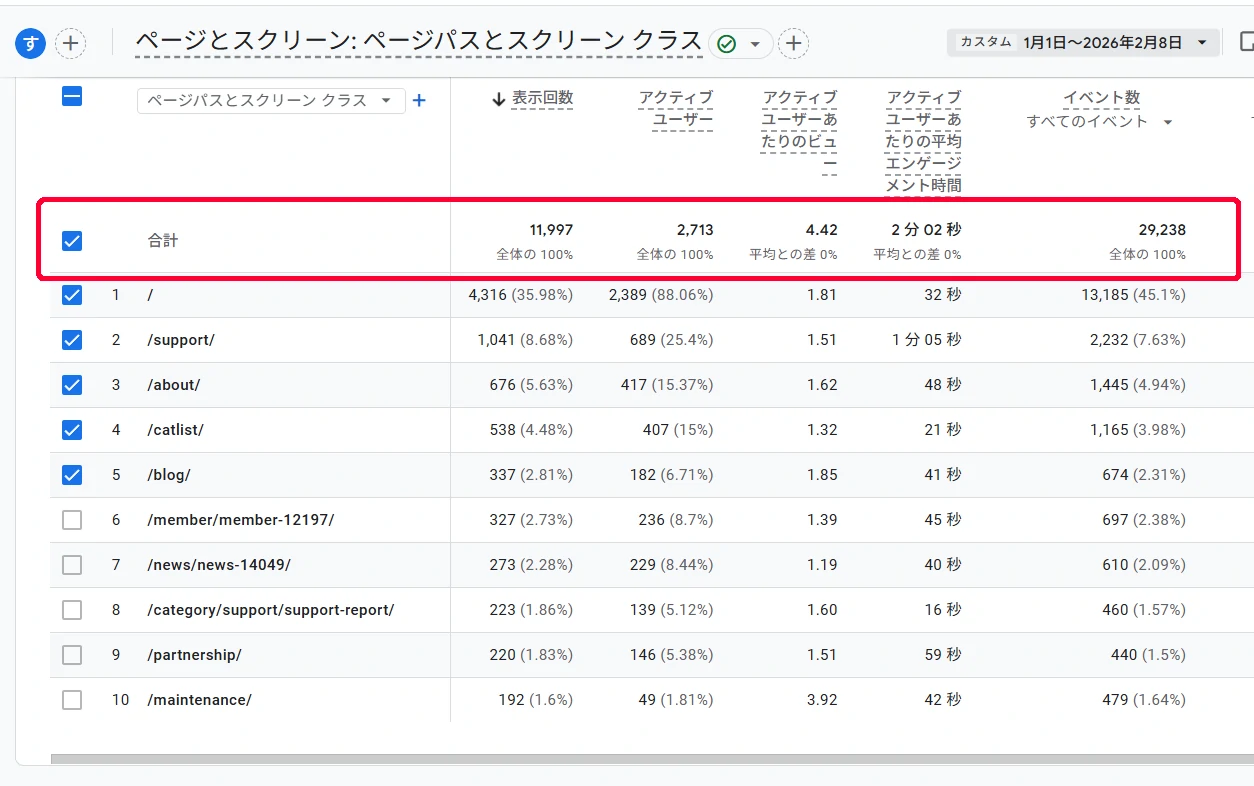Check the checkbox for /member/member-12197/
Image resolution: width=1254 pixels, height=786 pixels.
click(71, 520)
